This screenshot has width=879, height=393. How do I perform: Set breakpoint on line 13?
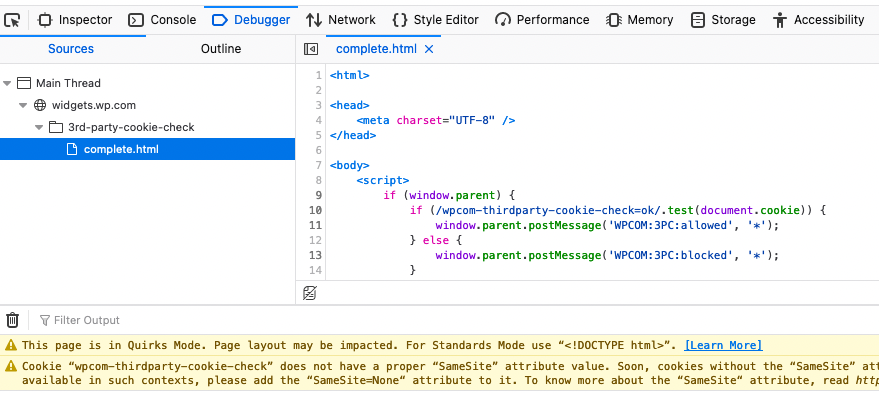pyautogui.click(x=315, y=255)
